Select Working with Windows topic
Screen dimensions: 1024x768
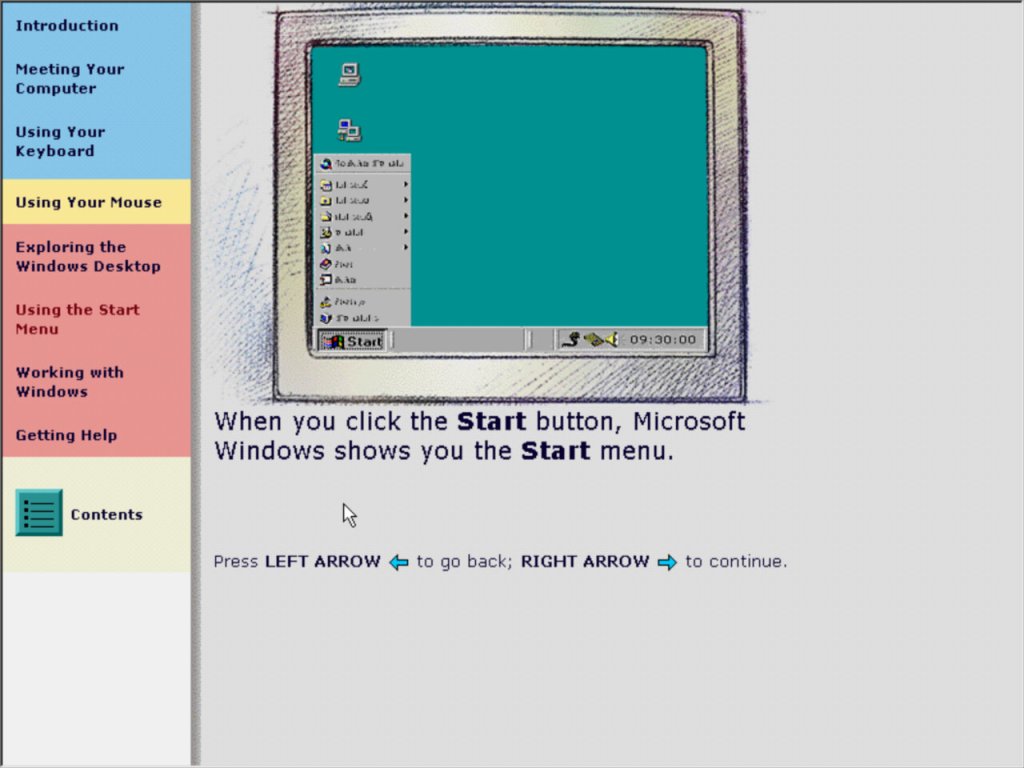pyautogui.click(x=69, y=382)
